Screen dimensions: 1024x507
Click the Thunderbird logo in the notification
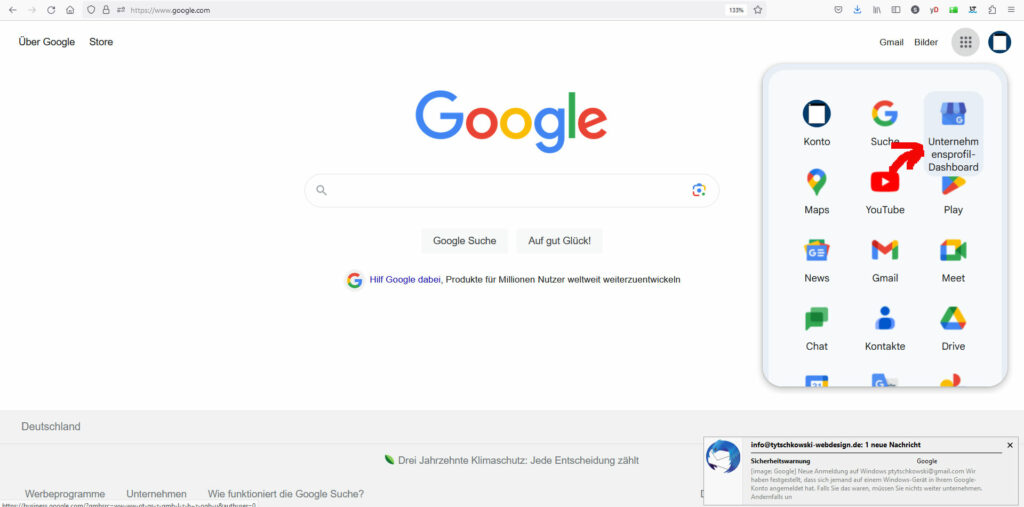coord(723,457)
